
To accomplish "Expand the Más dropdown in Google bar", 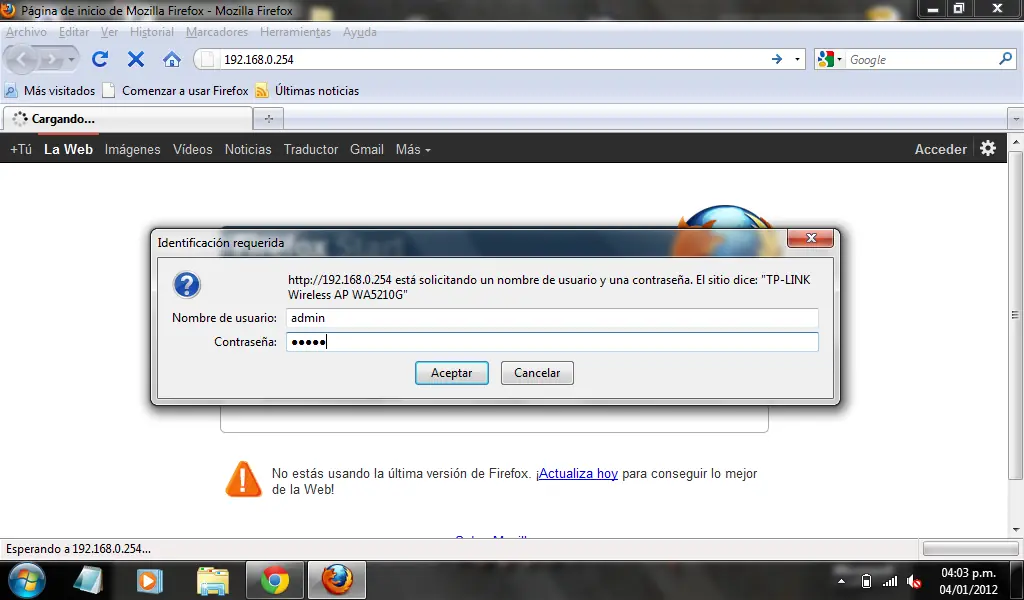I will [413, 150].
